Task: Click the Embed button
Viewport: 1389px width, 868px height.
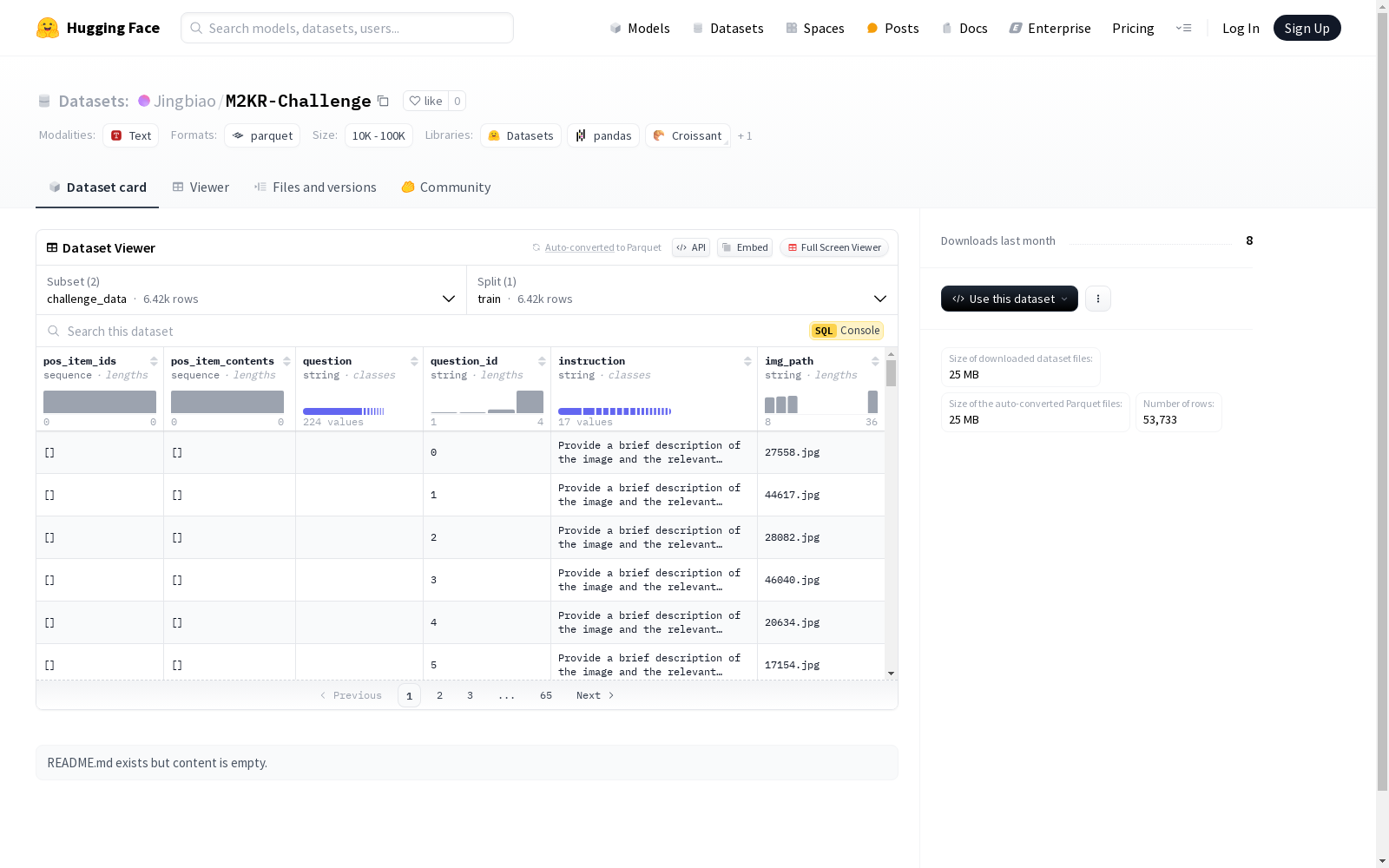Action: 745,247
